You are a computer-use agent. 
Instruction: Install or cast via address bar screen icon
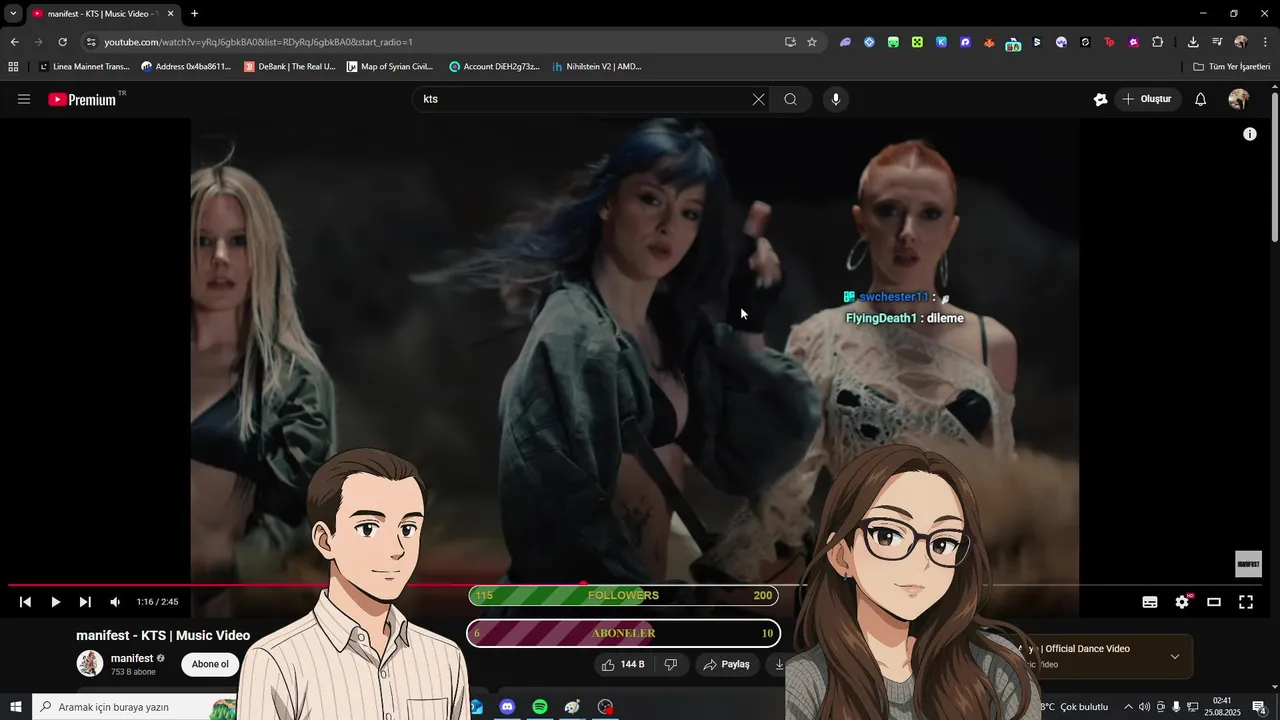click(790, 42)
